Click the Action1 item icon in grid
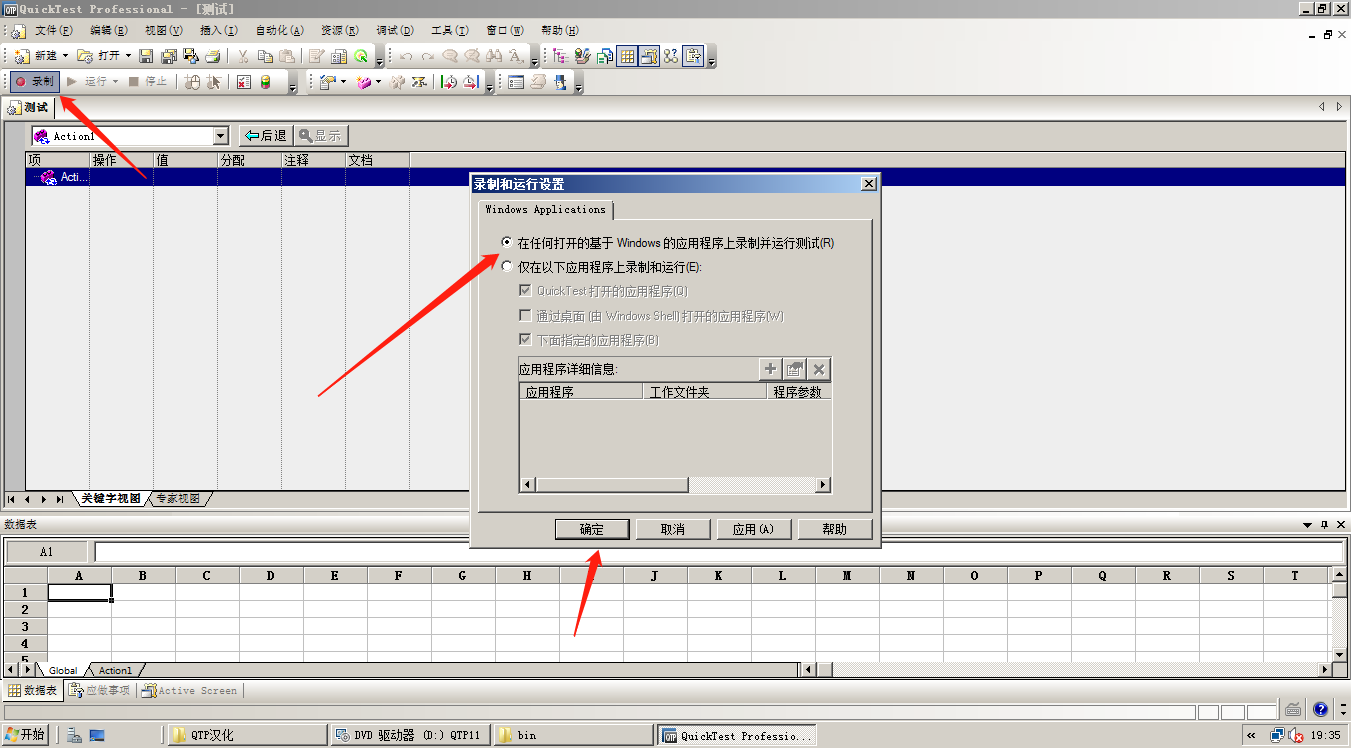Screen dimensions: 1351x748 pos(48,177)
